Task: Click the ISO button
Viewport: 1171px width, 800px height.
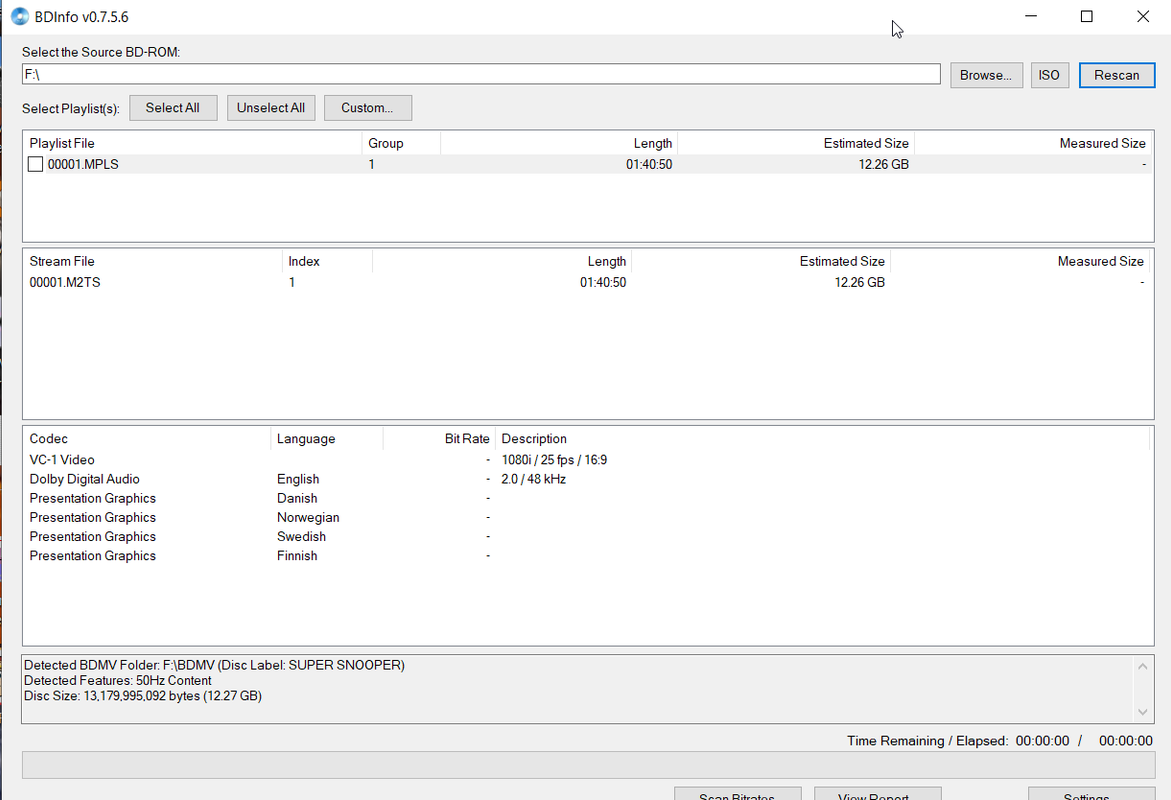Action: [1049, 75]
